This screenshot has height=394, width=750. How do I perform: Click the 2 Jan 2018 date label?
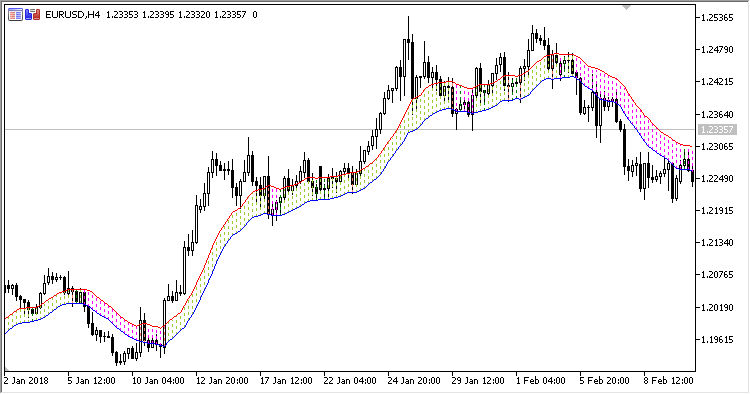click(x=26, y=381)
